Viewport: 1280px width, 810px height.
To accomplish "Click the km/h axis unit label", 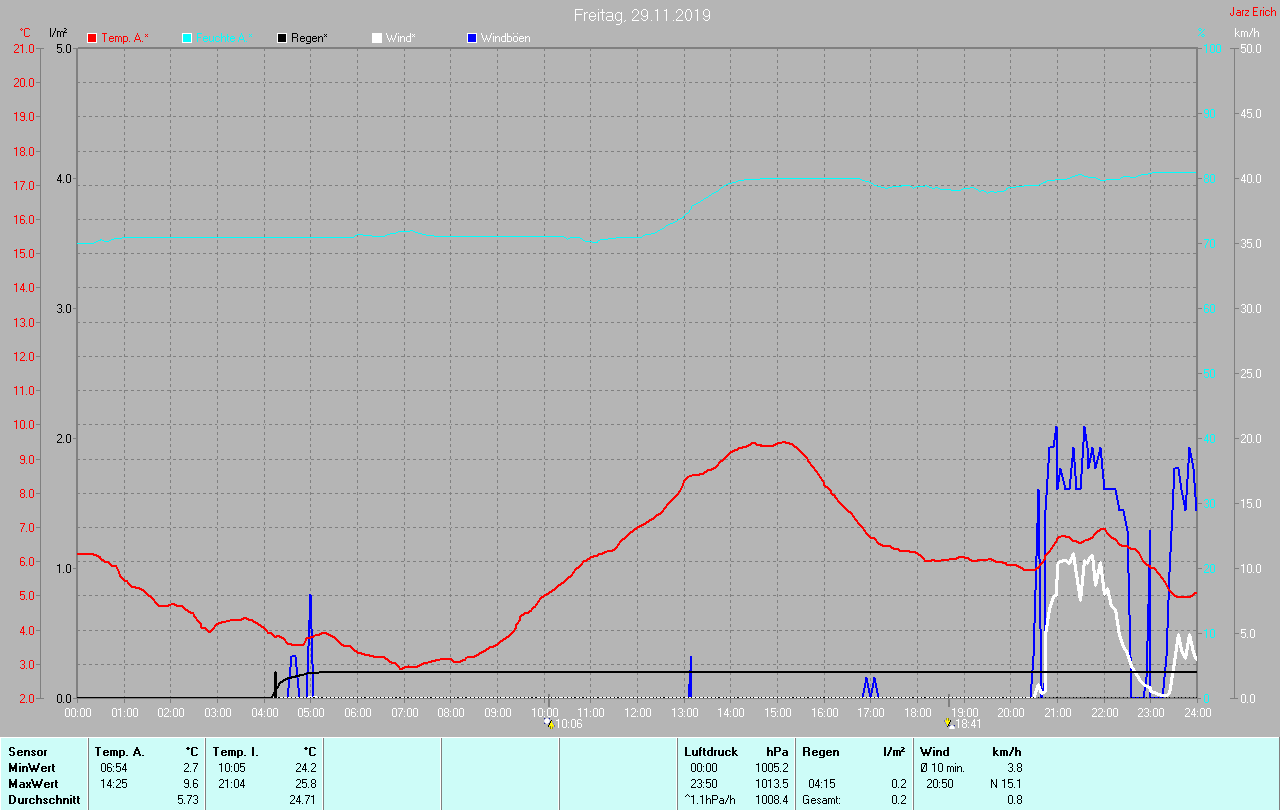I will point(1246,33).
